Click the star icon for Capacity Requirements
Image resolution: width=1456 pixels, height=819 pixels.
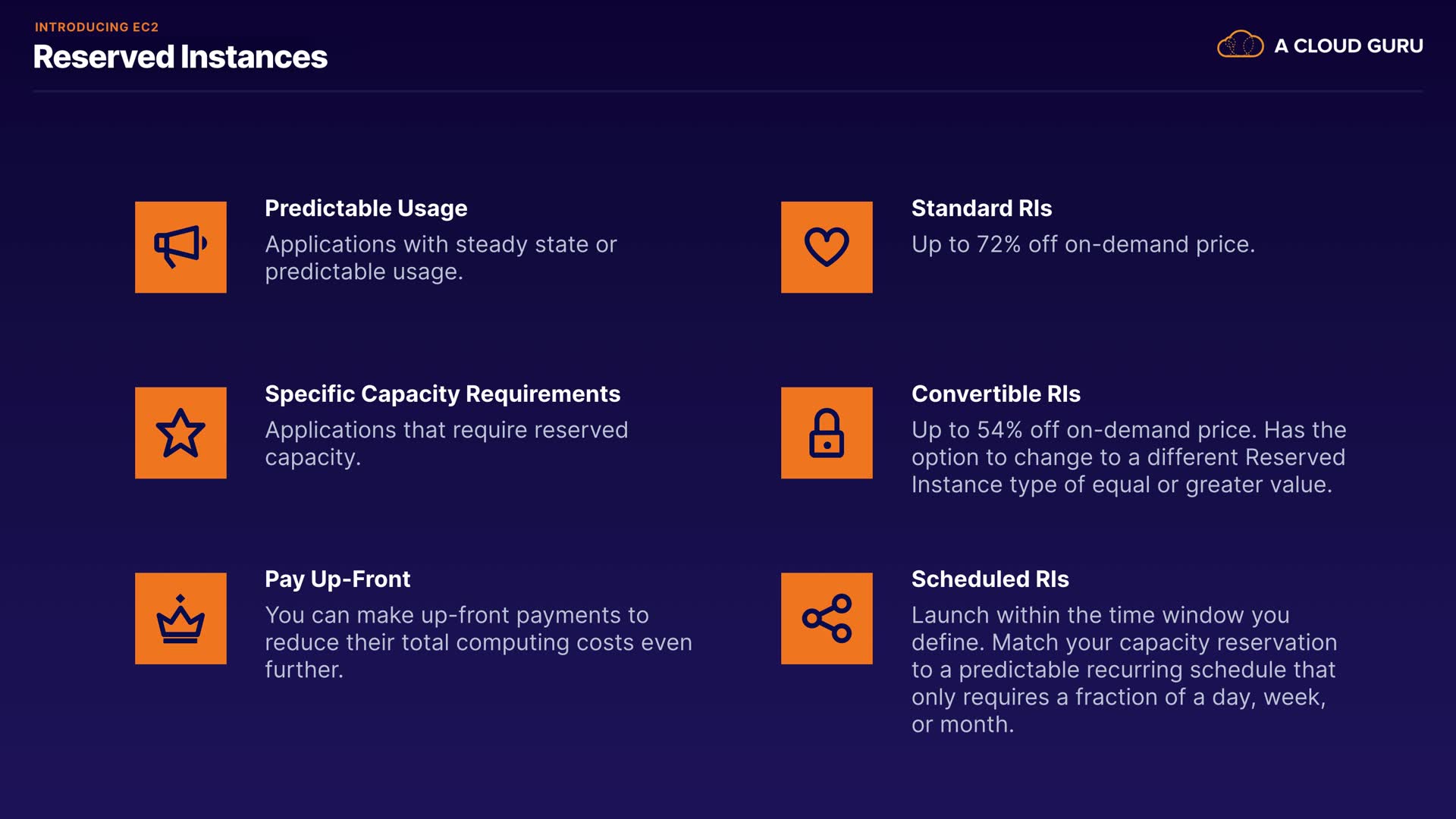point(180,432)
